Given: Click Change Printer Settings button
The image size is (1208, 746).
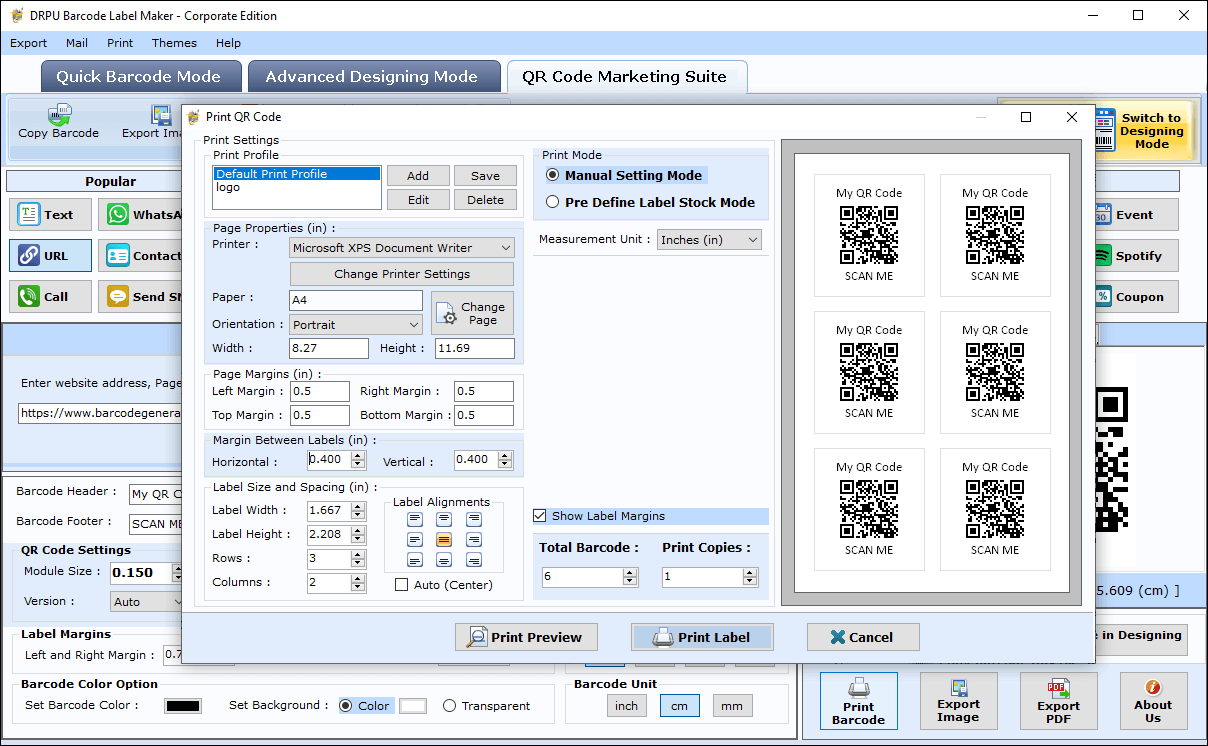Looking at the screenshot, I should pos(402,274).
